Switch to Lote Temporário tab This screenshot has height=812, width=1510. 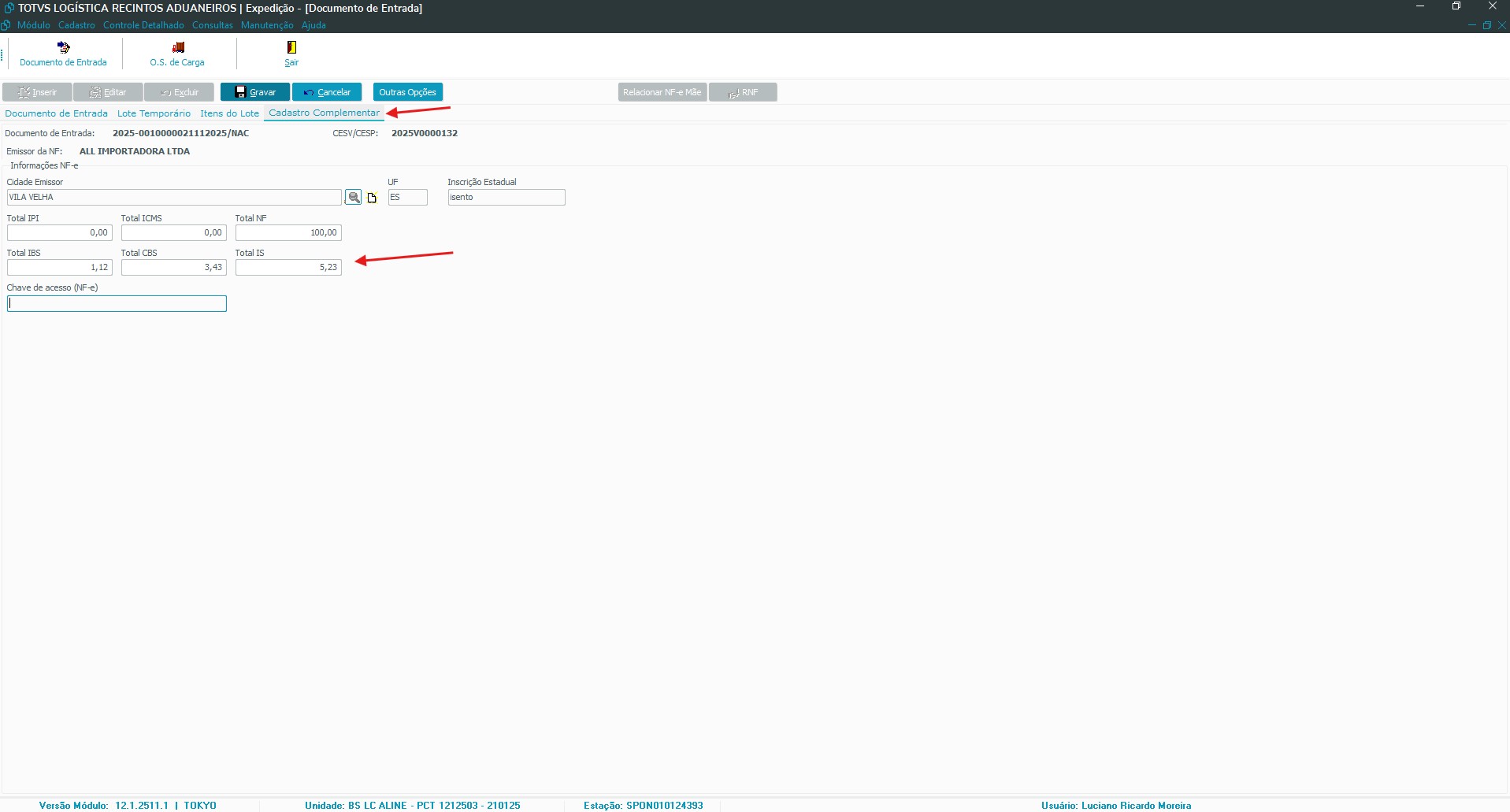coord(154,113)
